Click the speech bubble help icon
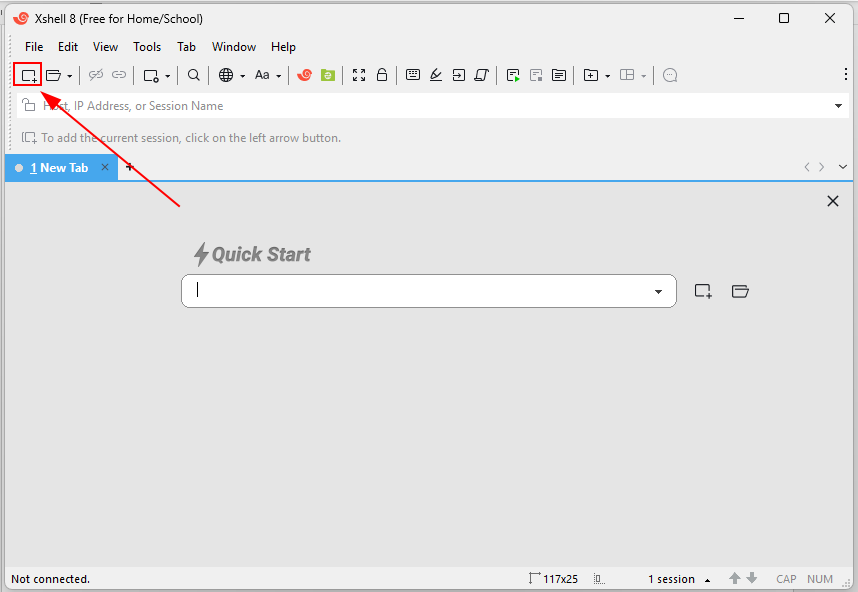Image resolution: width=858 pixels, height=592 pixels. (x=670, y=75)
